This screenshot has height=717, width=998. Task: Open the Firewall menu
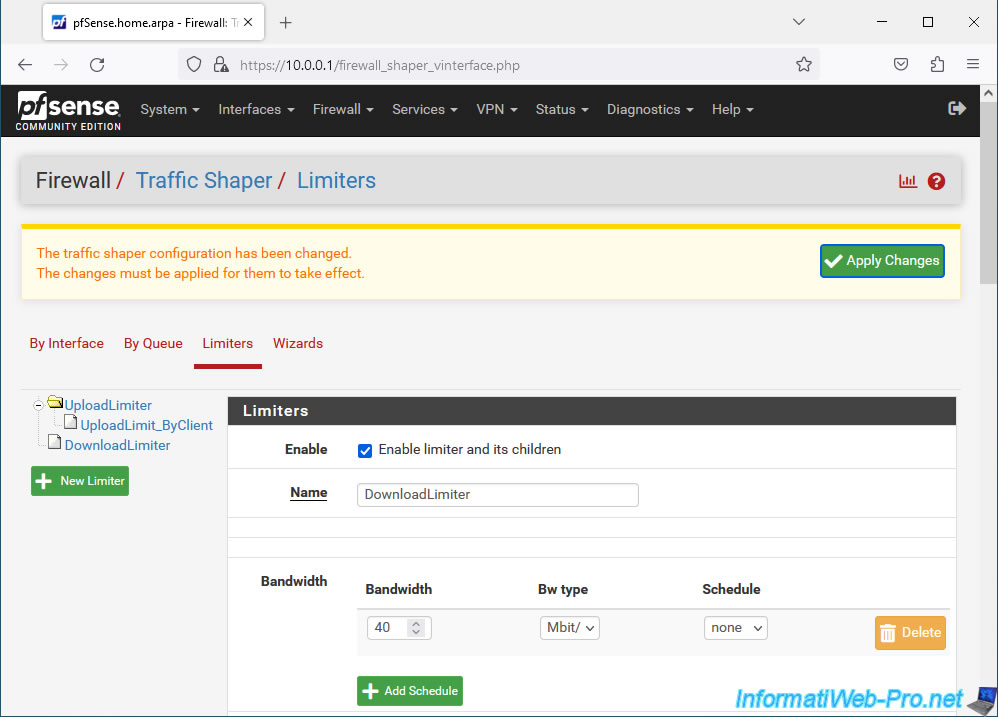pyautogui.click(x=343, y=109)
